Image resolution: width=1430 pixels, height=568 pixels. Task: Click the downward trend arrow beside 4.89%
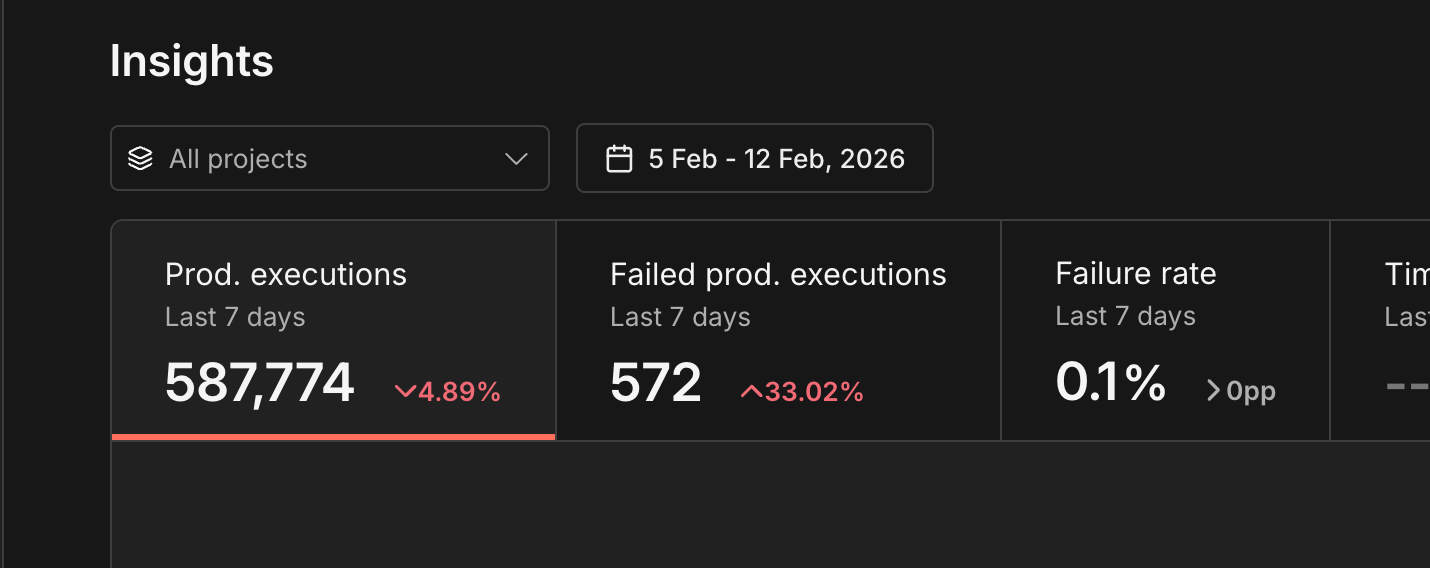pyautogui.click(x=405, y=392)
